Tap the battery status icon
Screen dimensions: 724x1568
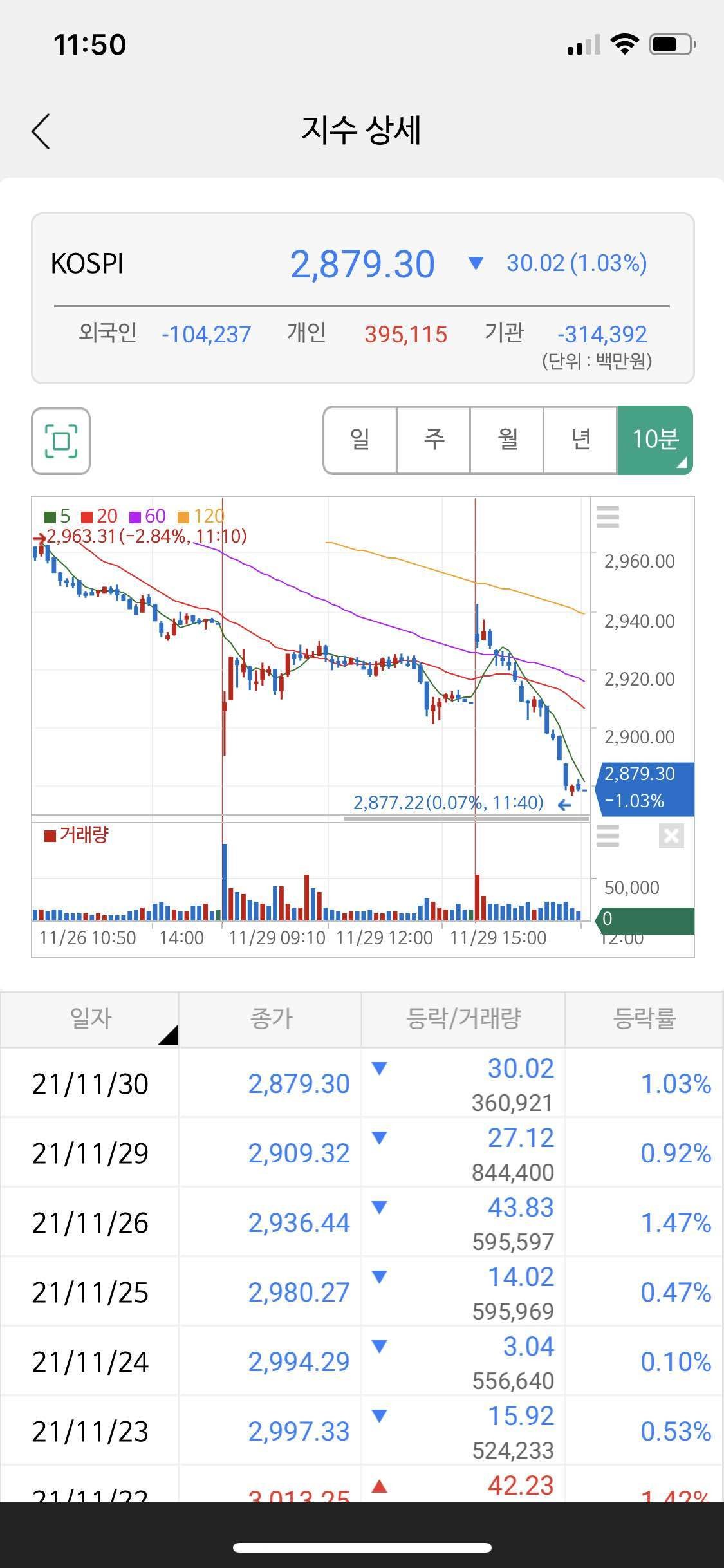tap(673, 44)
